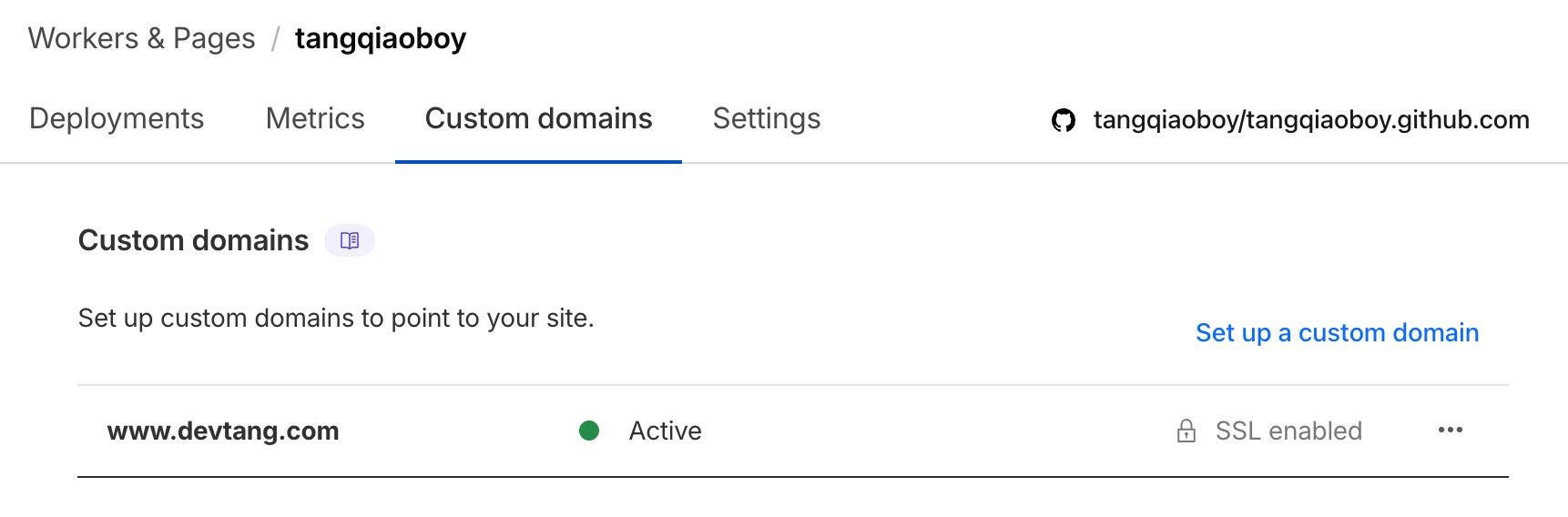Click the SSL lock icon
The width and height of the screenshot is (1568, 517).
pos(1186,431)
